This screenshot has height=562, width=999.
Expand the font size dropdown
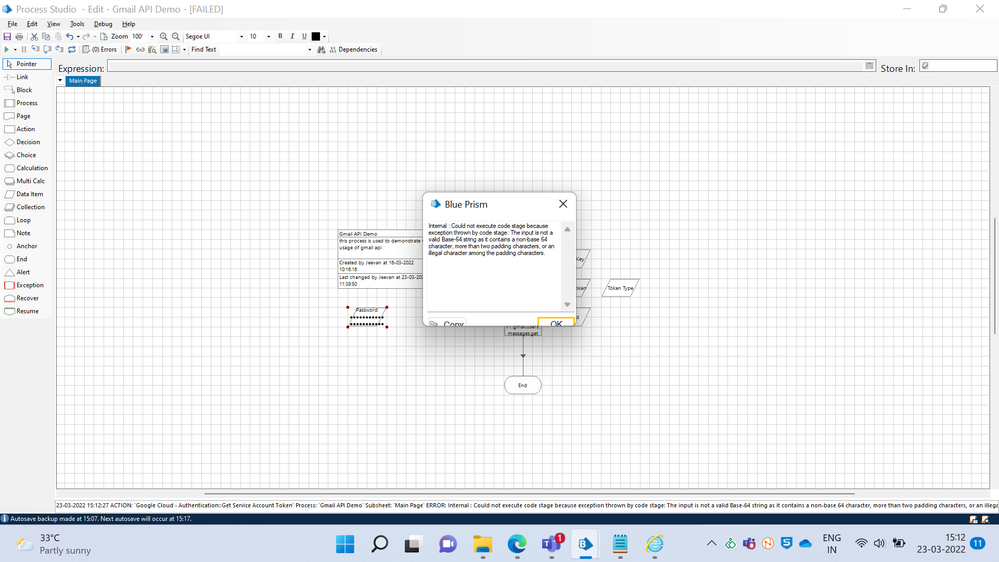(268, 37)
